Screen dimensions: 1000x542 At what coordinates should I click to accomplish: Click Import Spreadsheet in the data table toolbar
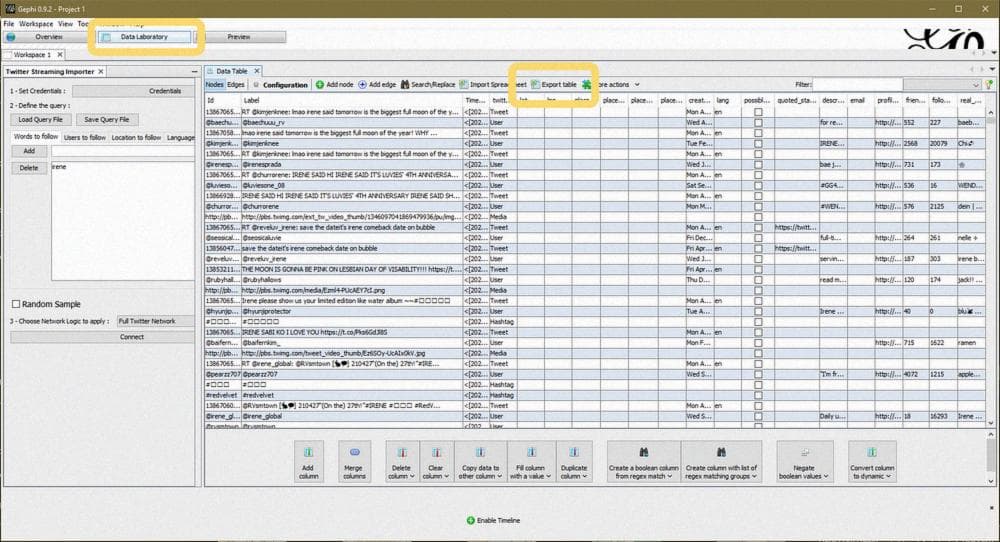[x=492, y=84]
